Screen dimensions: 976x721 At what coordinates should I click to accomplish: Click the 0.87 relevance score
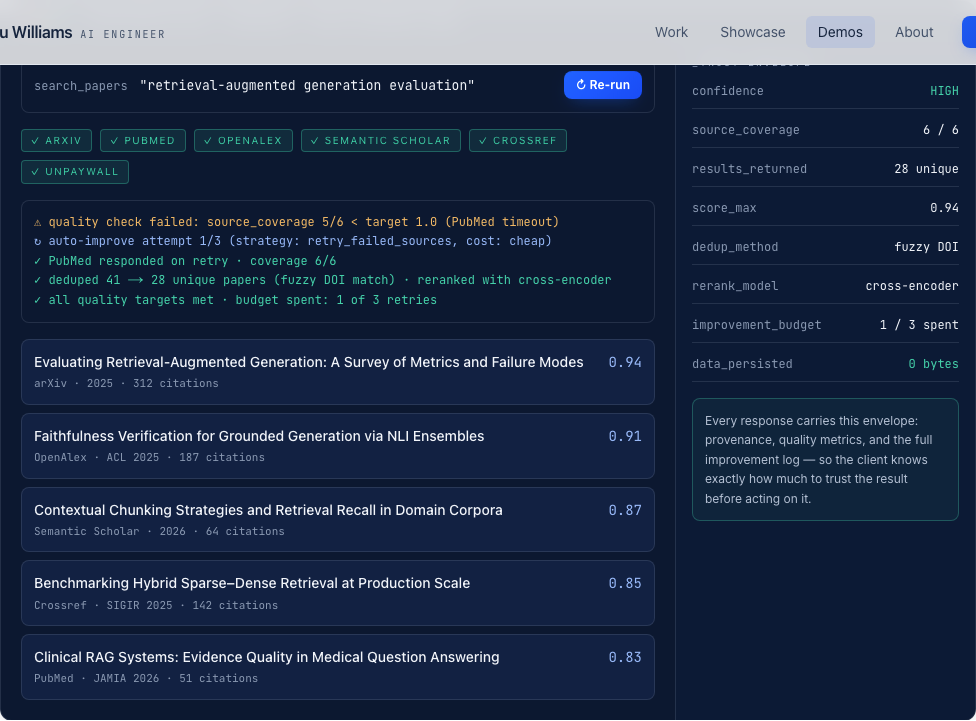625,511
